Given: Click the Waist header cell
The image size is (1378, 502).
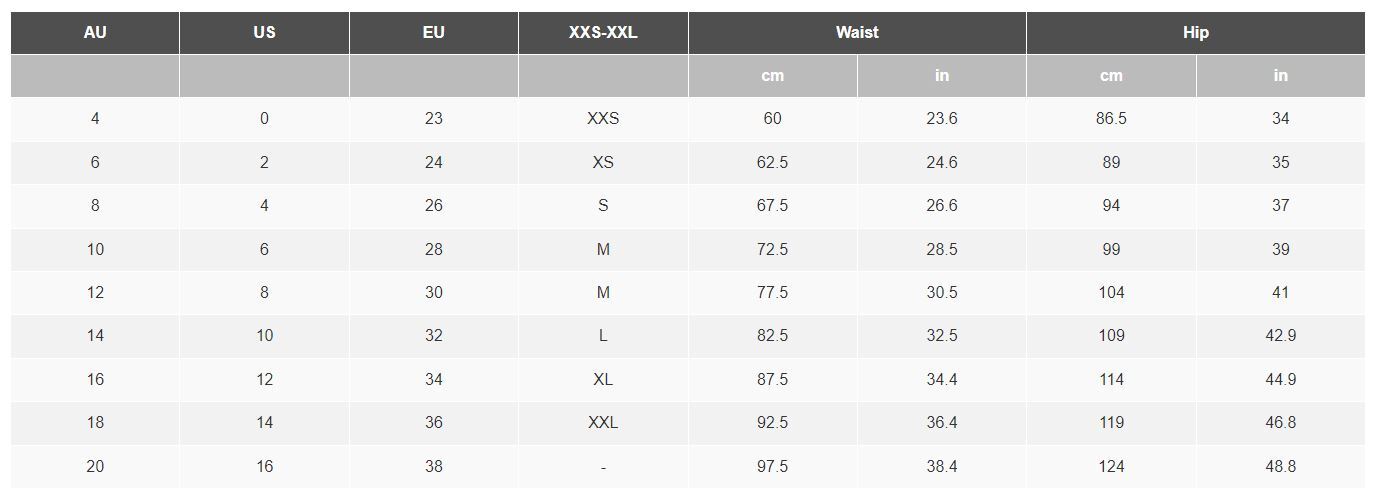Looking at the screenshot, I should point(857,33).
